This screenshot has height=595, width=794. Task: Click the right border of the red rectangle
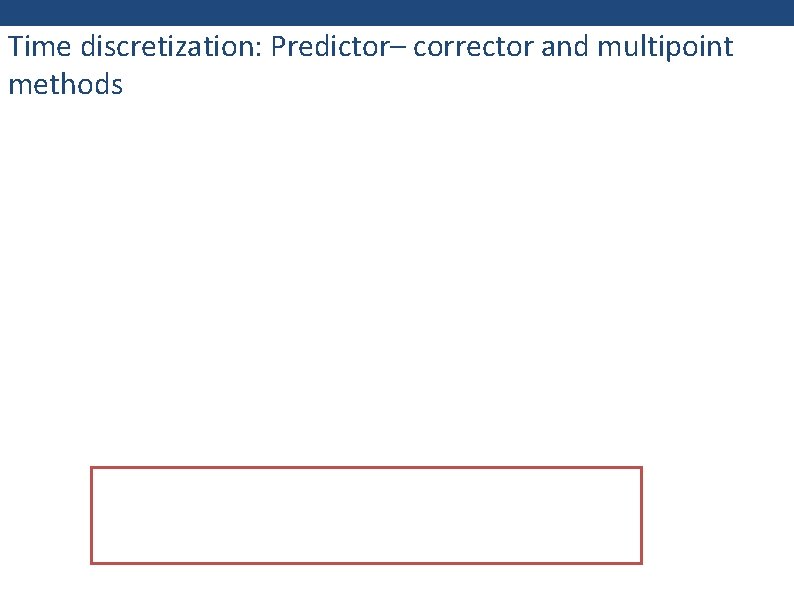(641, 515)
